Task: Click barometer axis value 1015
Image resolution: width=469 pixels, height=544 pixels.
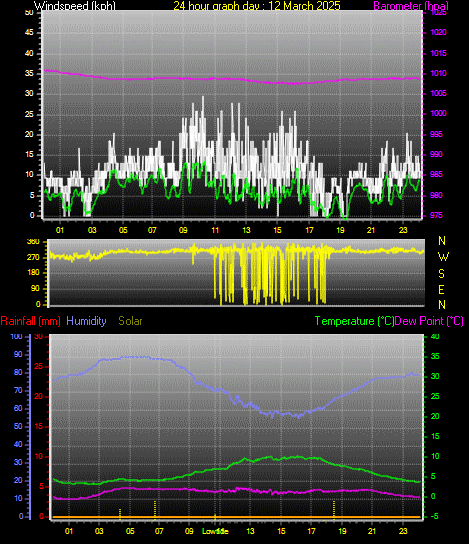Action: pos(438,53)
